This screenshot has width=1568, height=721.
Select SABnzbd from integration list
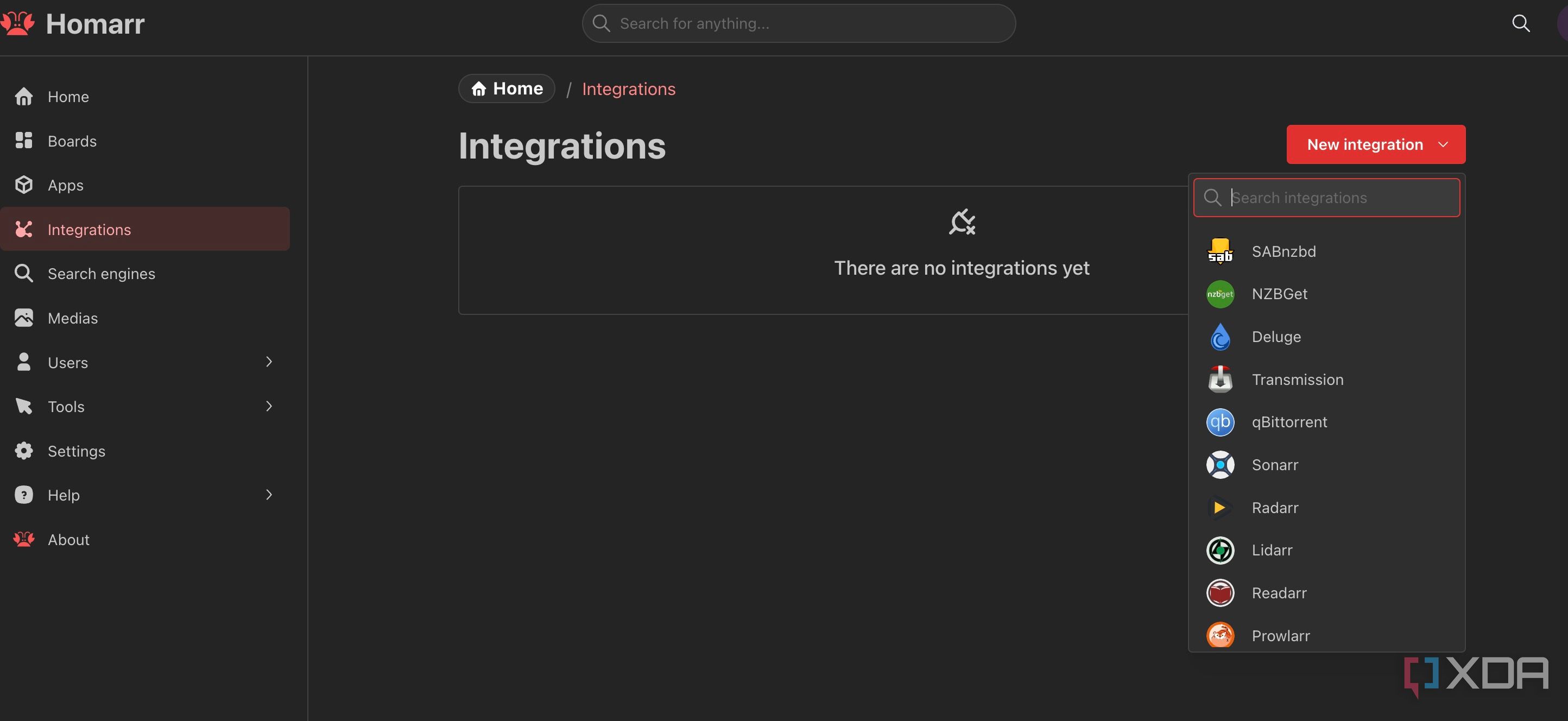click(x=1326, y=251)
